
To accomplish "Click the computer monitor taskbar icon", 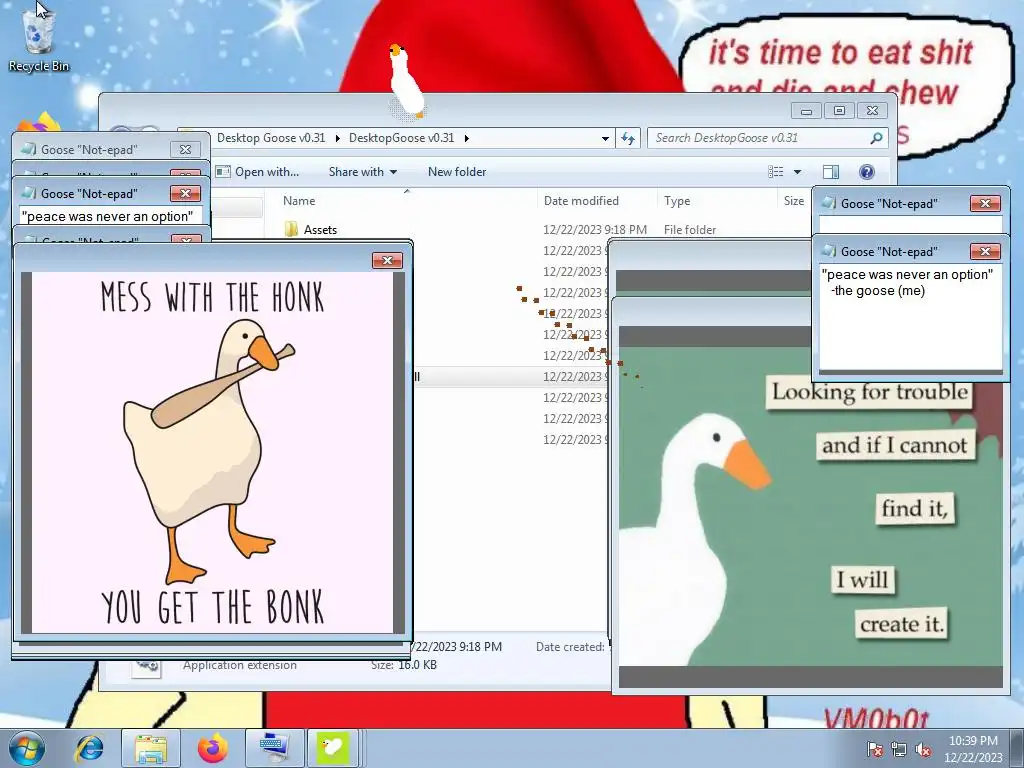I will pos(274,748).
